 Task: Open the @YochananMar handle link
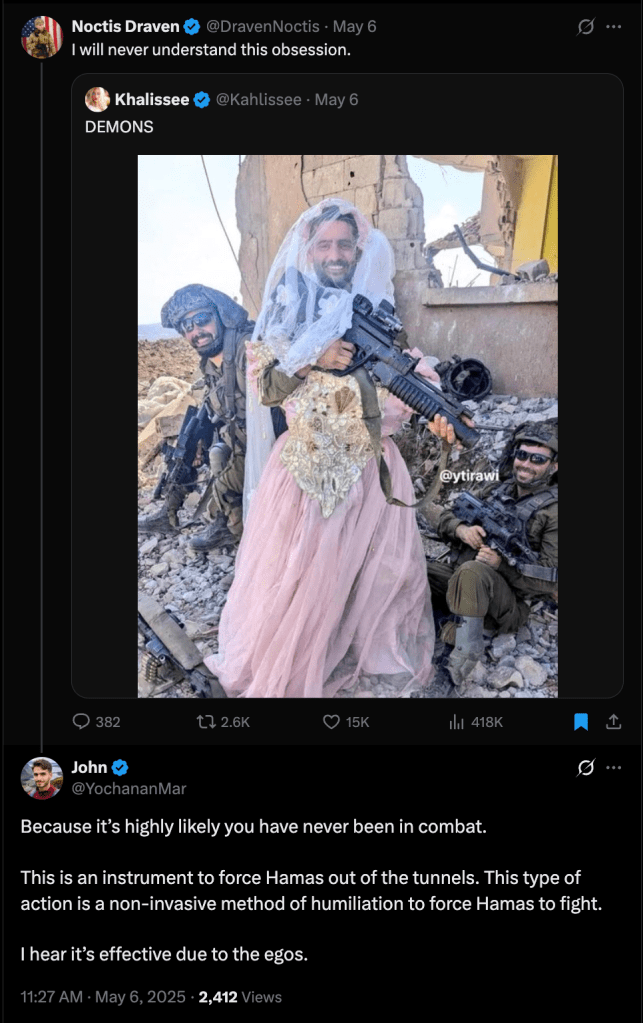128,788
